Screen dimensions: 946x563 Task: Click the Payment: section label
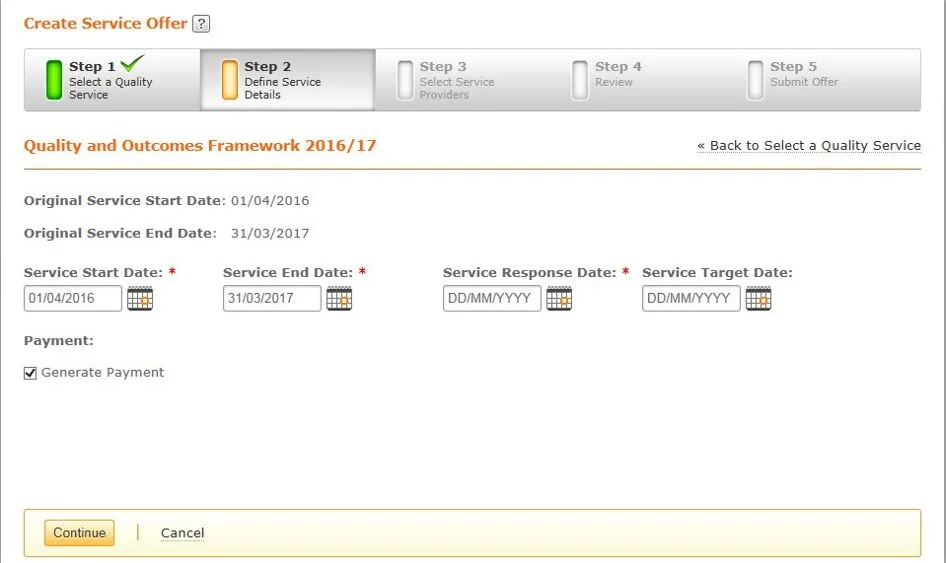point(59,340)
